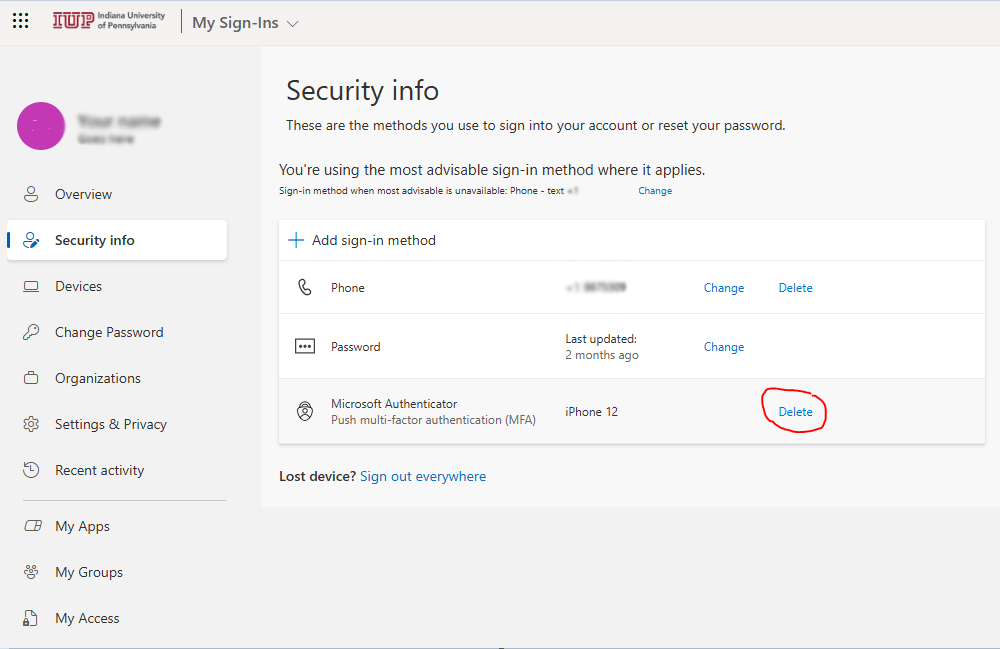Select Security info in sidebar
The image size is (1000, 649).
pyautogui.click(x=94, y=240)
